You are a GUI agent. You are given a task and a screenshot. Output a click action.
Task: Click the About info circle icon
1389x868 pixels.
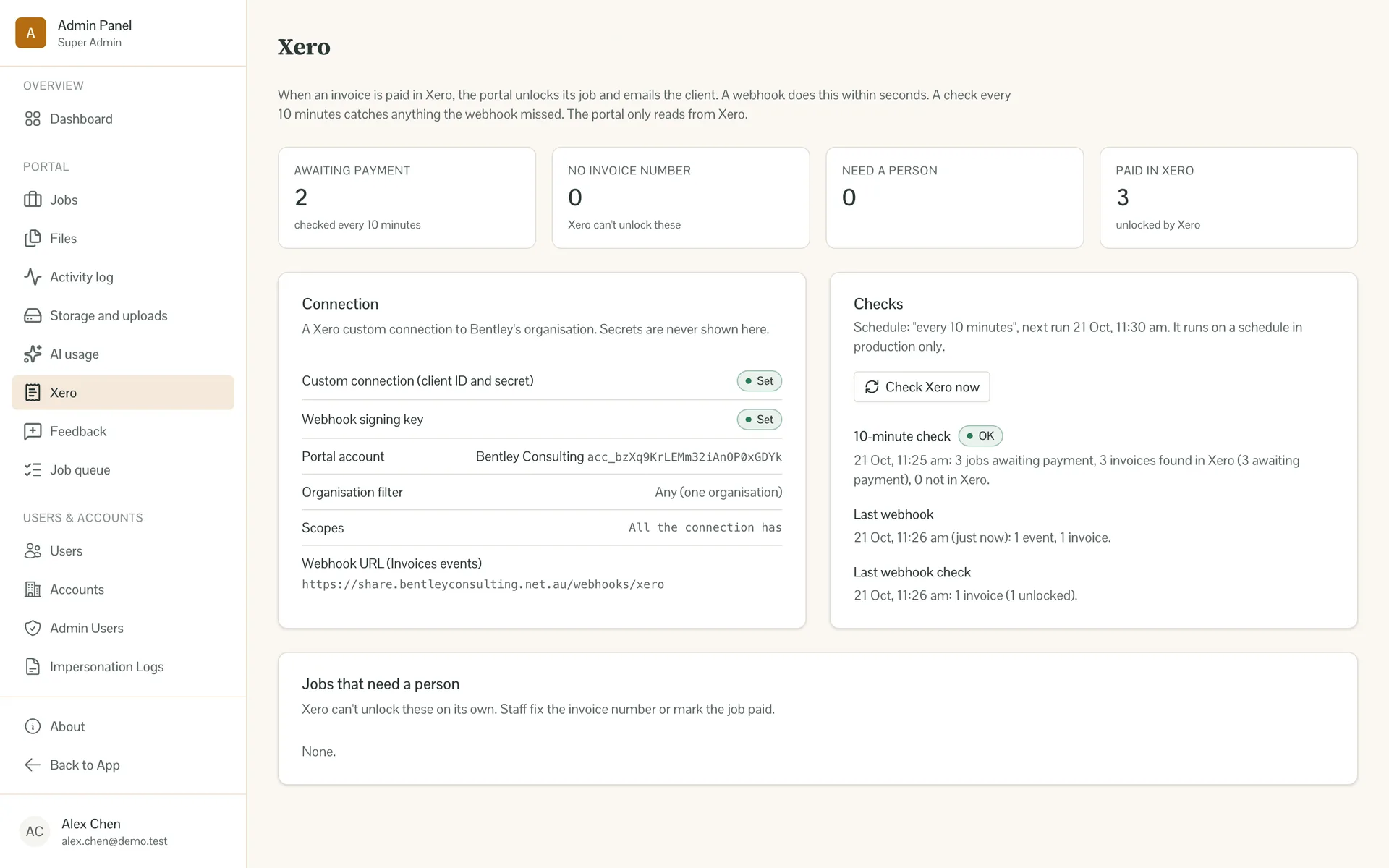point(33,726)
